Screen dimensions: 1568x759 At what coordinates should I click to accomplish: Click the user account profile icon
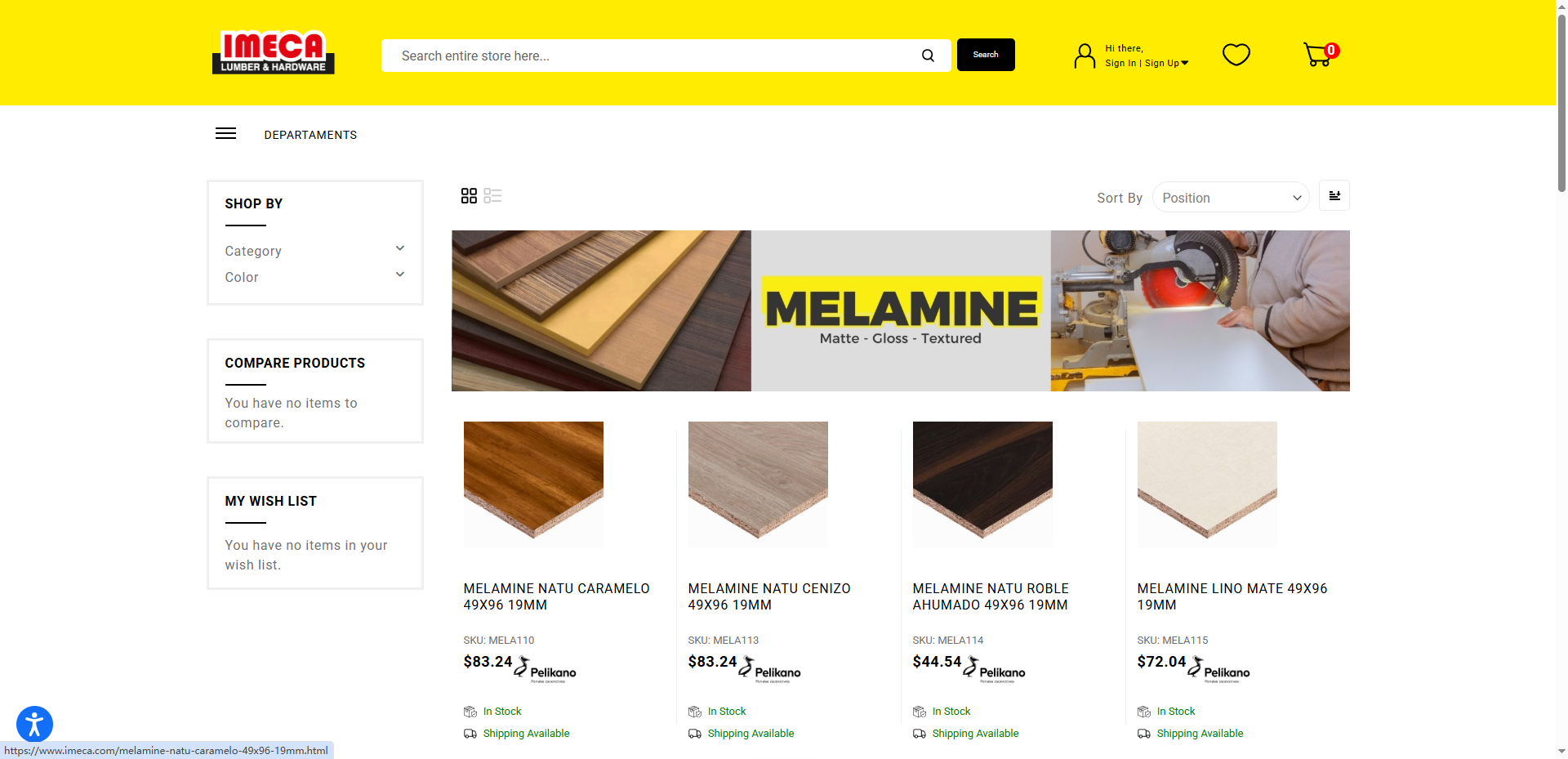(1085, 56)
